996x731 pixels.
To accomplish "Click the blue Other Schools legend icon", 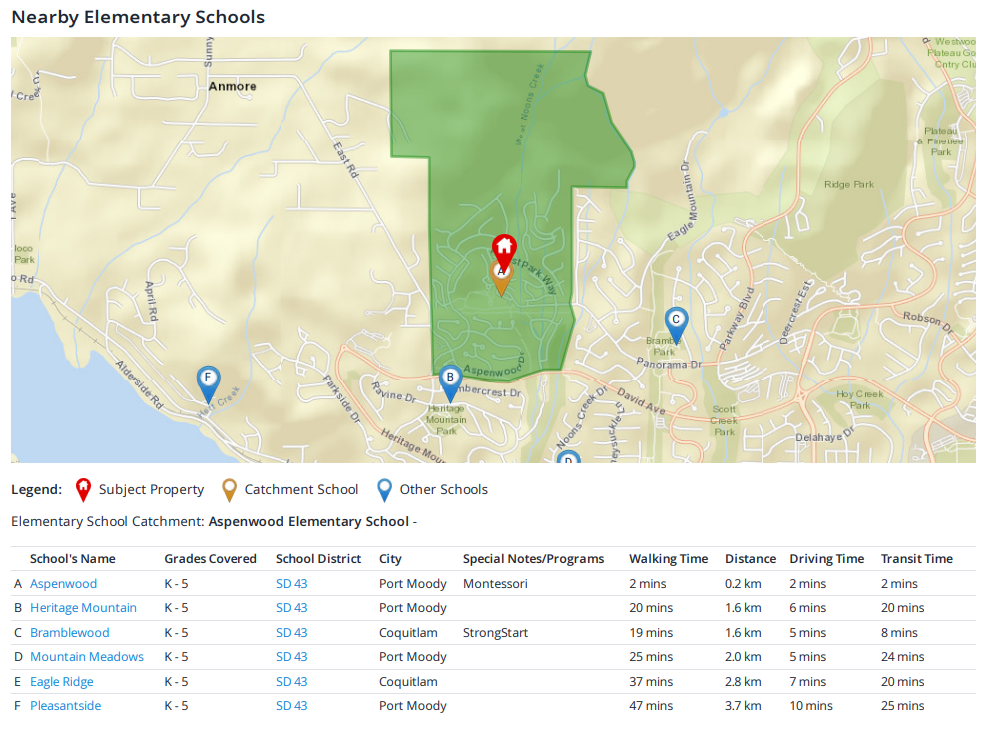I will (x=384, y=490).
